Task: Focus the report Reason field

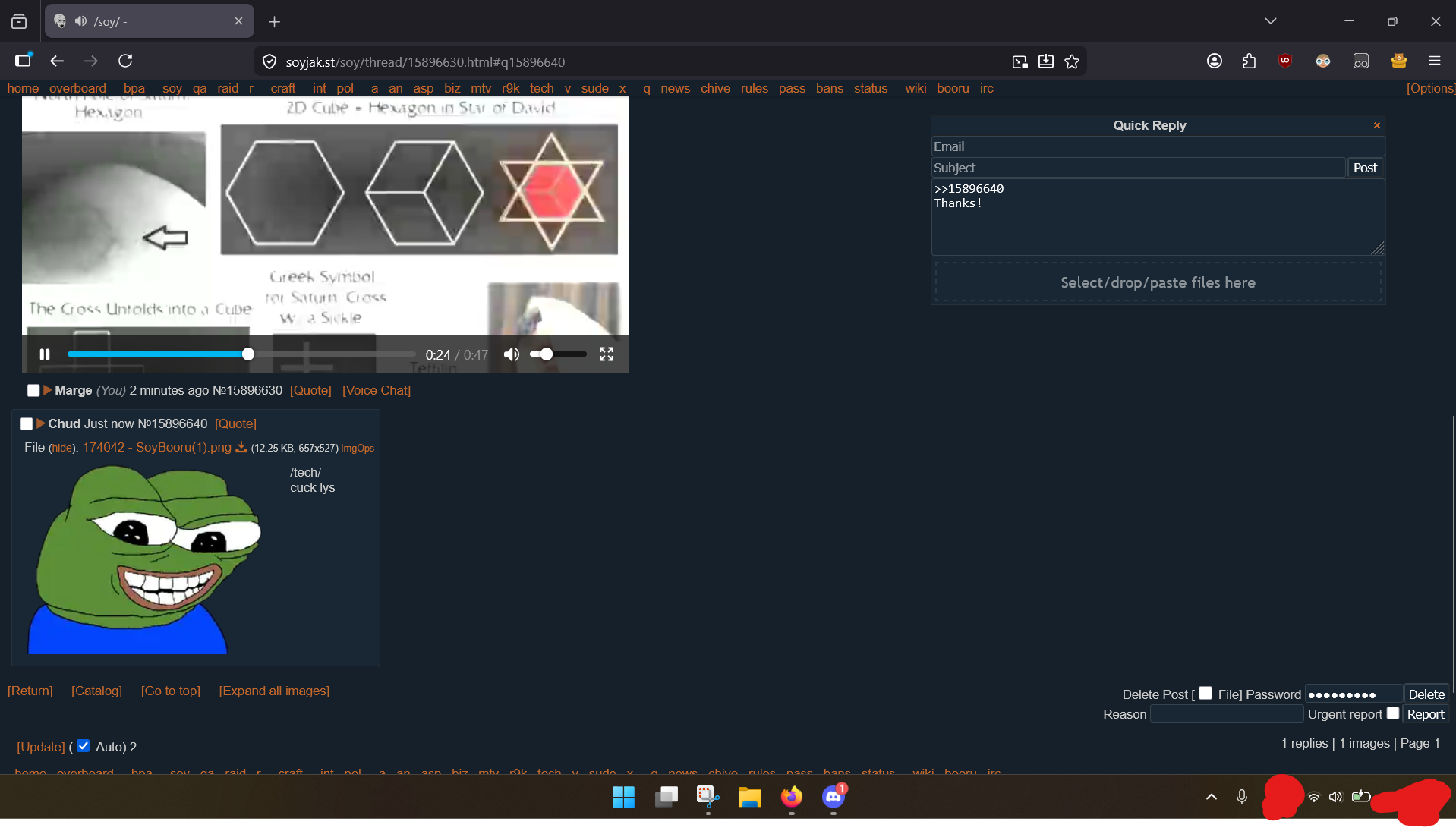Action: [1227, 714]
